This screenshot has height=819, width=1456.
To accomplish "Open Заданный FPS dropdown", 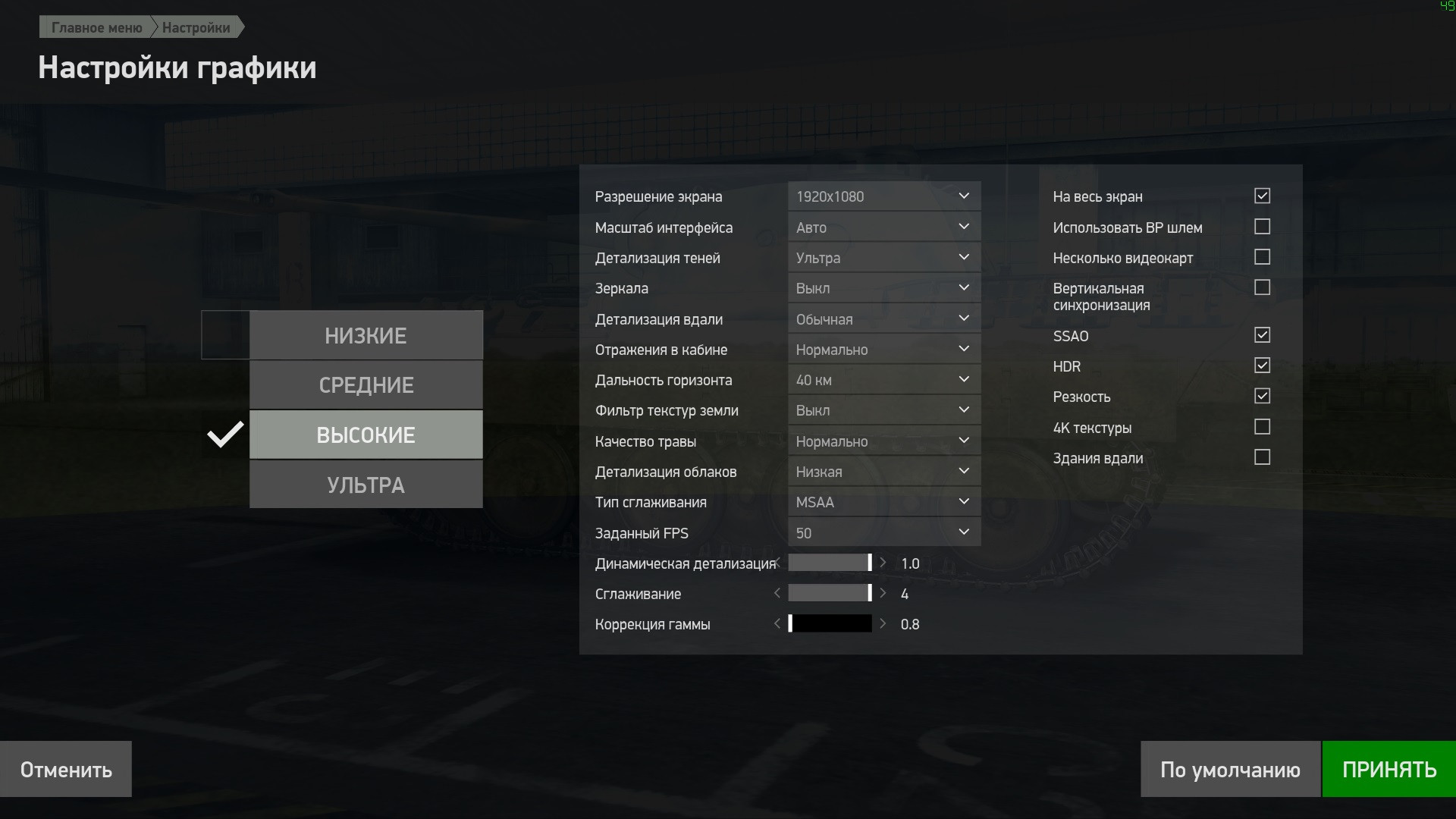I will pos(884,532).
